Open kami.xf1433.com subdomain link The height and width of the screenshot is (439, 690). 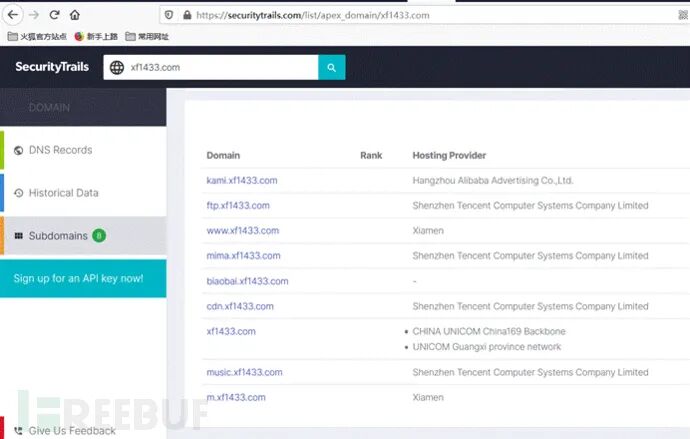tap(242, 180)
